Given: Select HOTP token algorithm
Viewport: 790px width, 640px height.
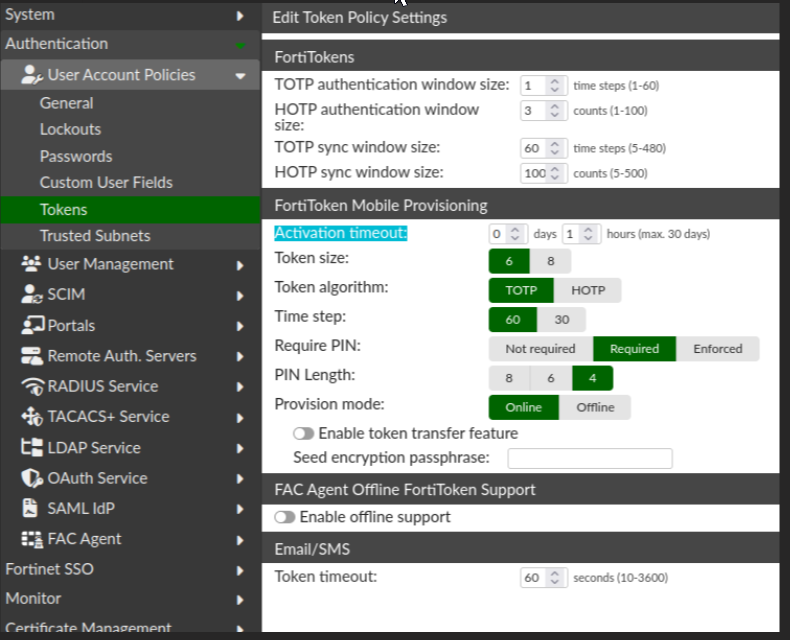Looking at the screenshot, I should [587, 290].
